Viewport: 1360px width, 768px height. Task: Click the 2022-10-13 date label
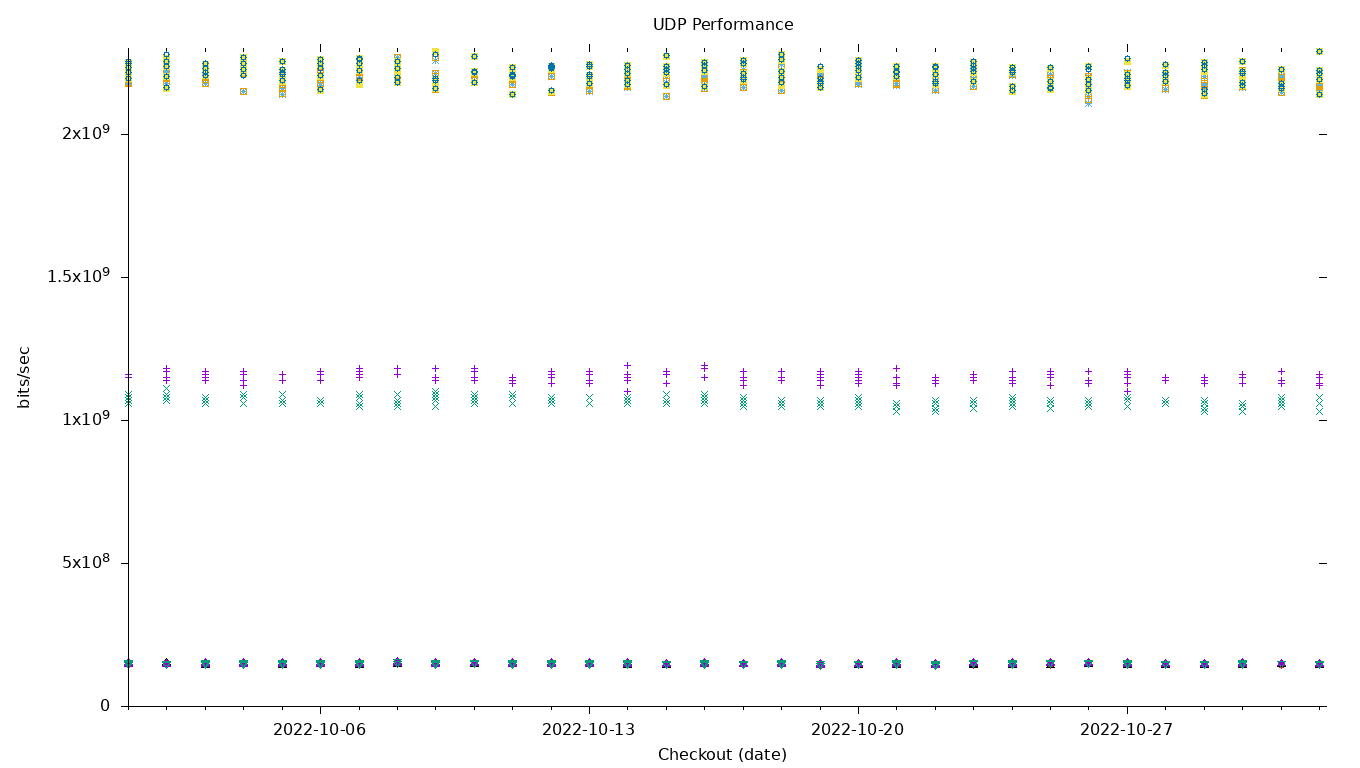click(x=589, y=730)
